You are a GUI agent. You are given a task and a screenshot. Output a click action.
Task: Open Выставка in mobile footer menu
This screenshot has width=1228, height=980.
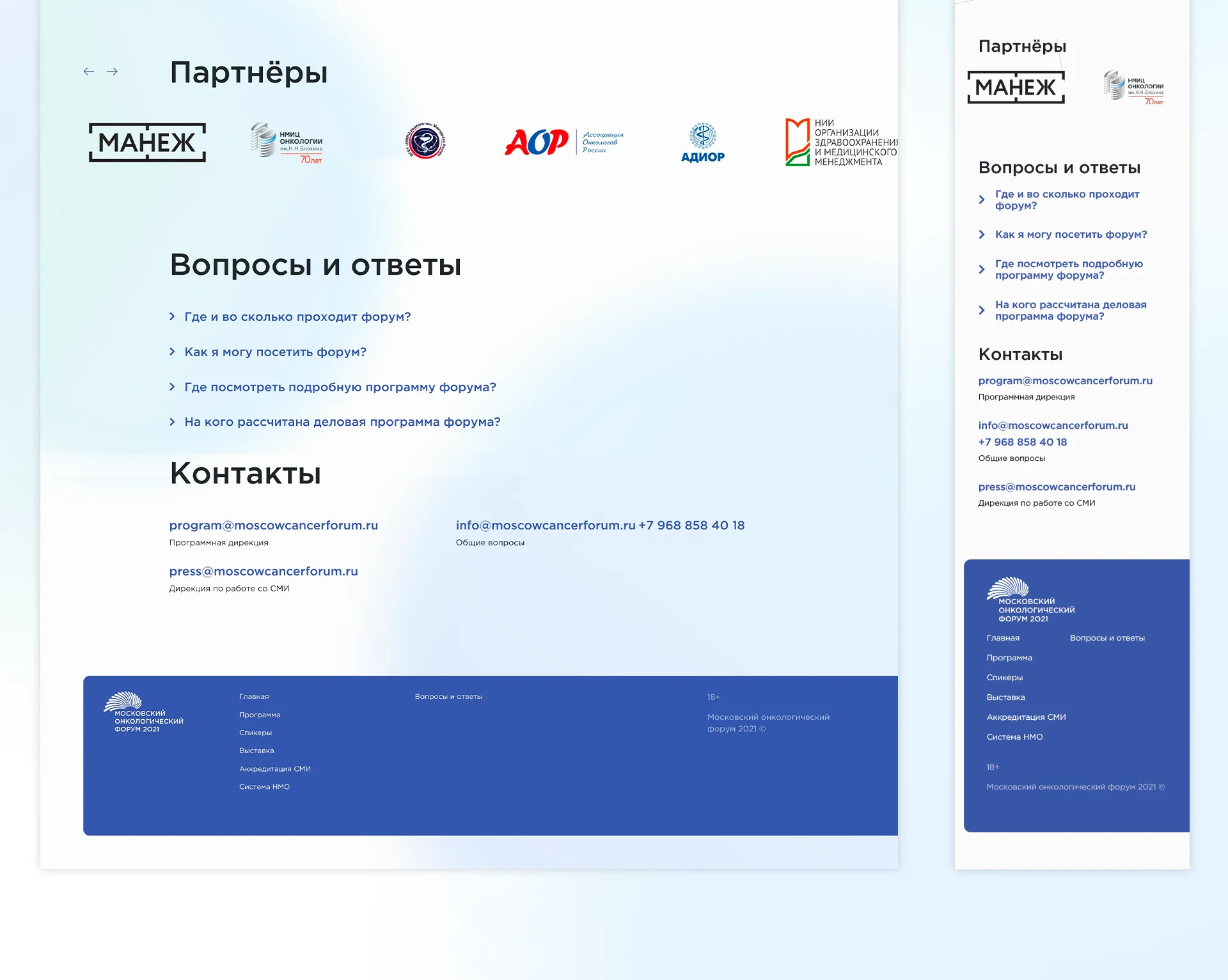pos(1005,697)
